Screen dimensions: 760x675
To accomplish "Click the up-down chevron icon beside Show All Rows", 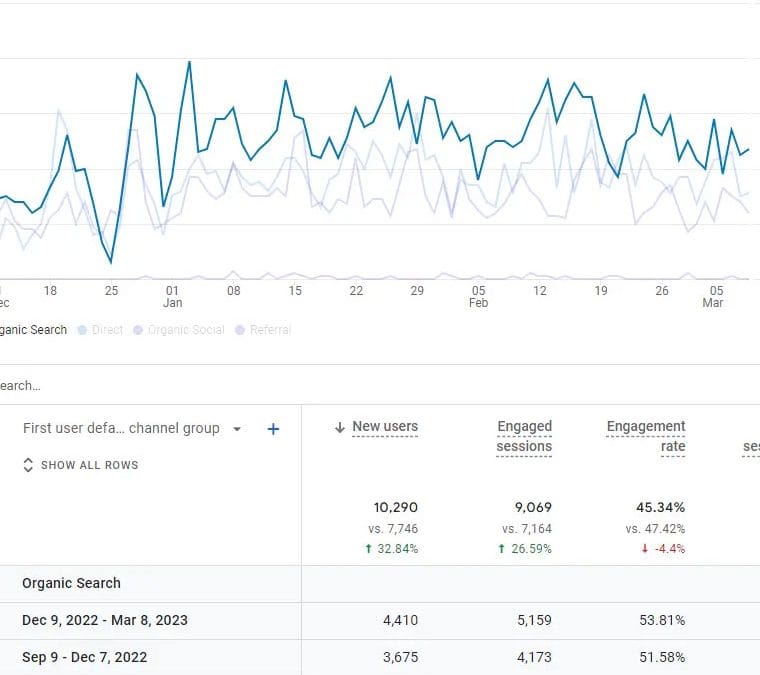I will point(28,465).
